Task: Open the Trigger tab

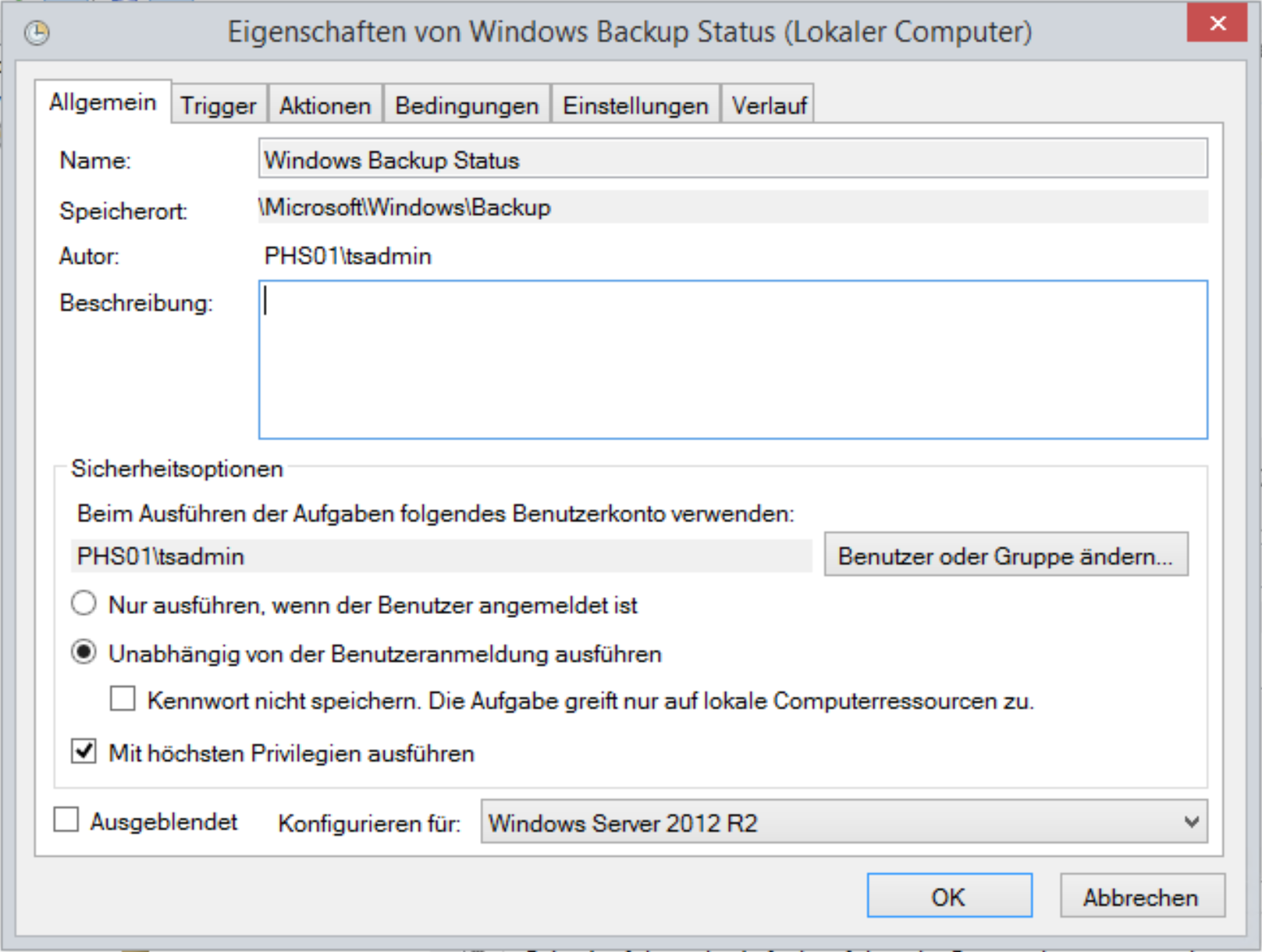Action: click(219, 105)
